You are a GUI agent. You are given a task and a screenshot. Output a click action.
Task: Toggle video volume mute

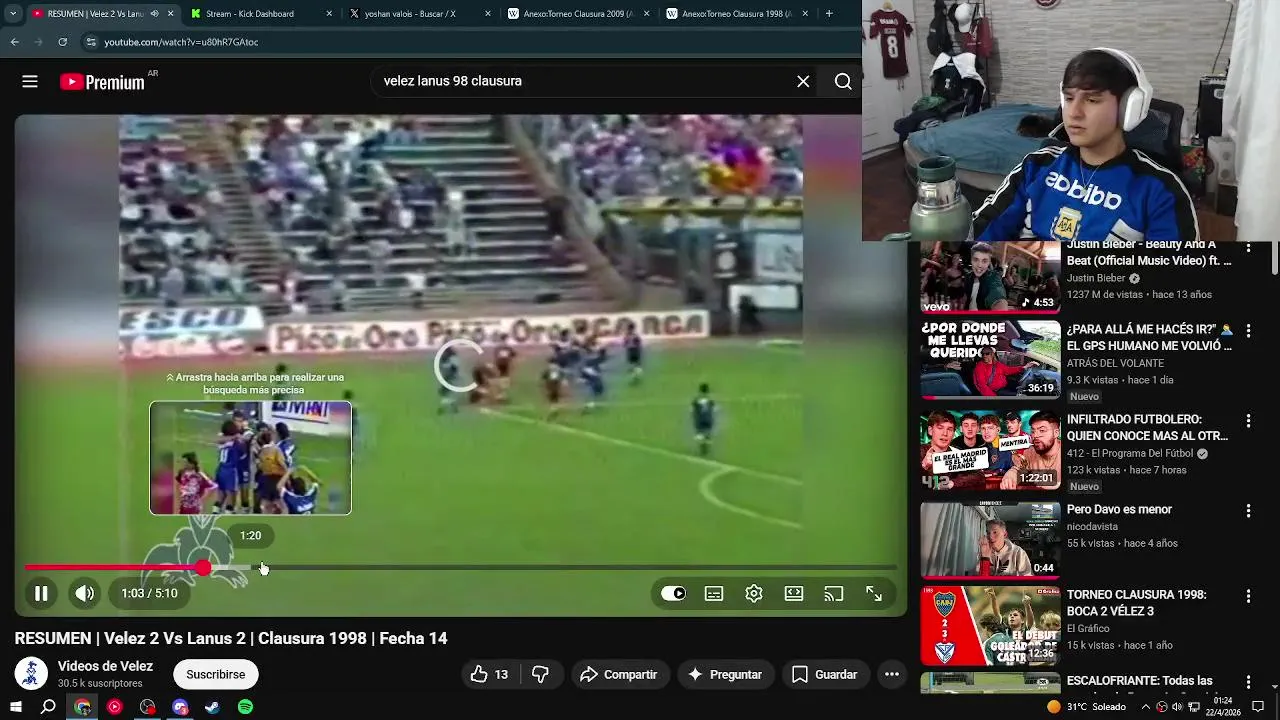[x=85, y=593]
